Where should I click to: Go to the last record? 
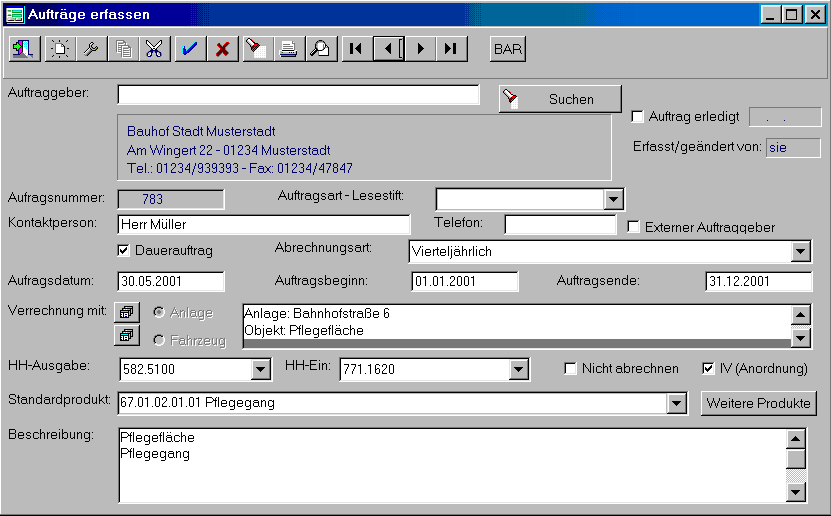[451, 49]
